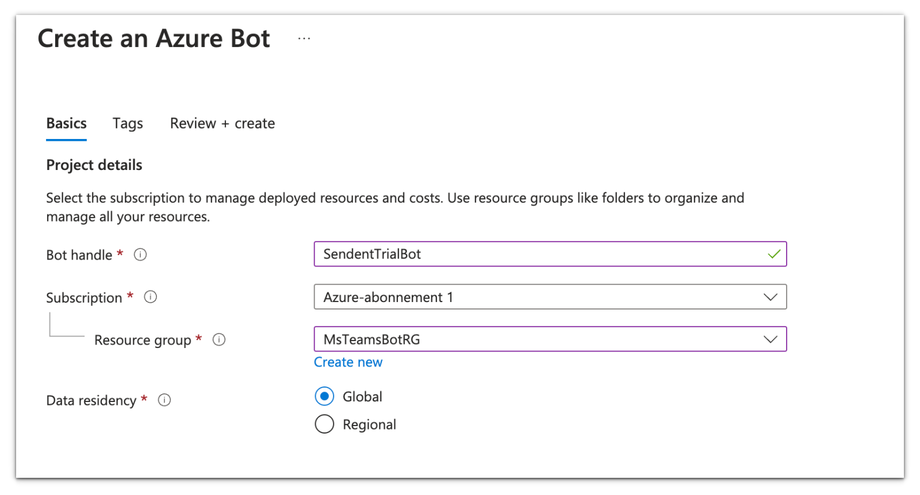920x495 pixels.
Task: Expand the Subscription dropdown chevron
Action: [770, 297]
